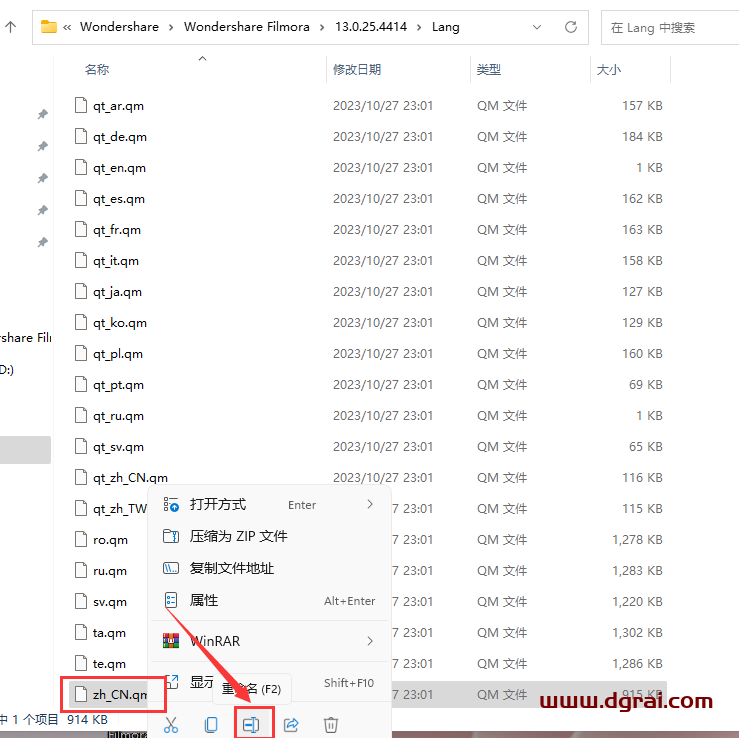Expand arrow after Wondershare breadcrumb

click(171, 27)
